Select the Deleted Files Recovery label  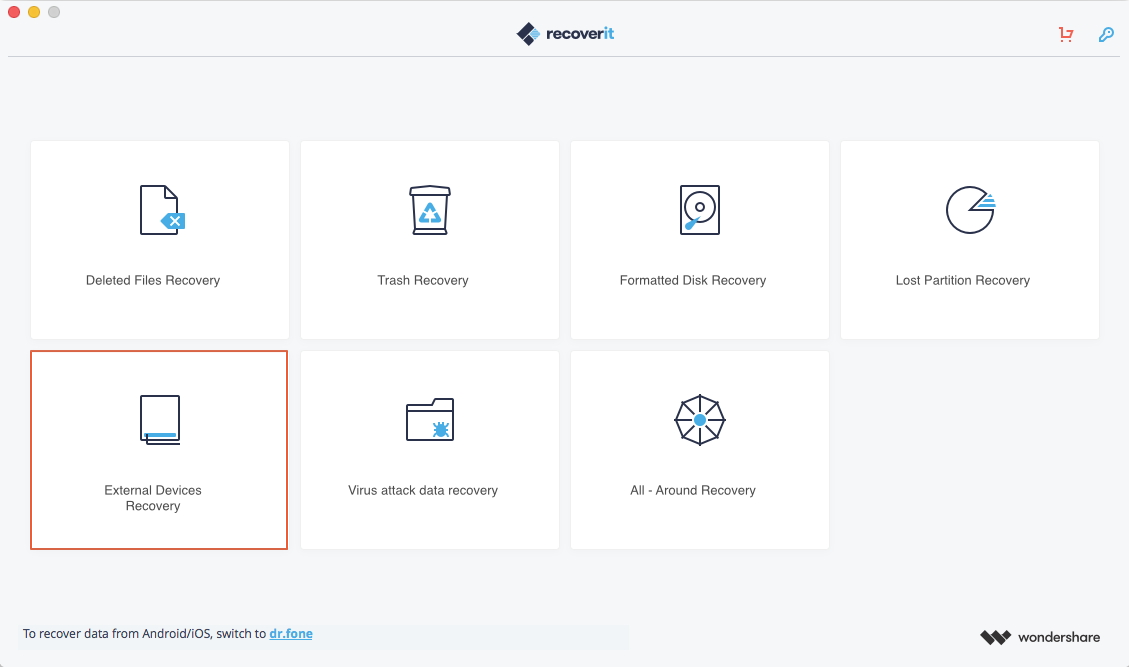(153, 280)
